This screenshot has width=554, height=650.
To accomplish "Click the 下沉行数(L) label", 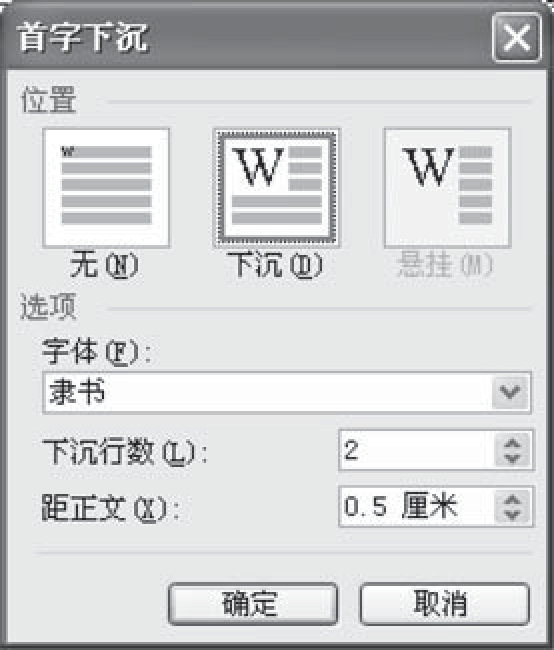I will click(x=124, y=452).
